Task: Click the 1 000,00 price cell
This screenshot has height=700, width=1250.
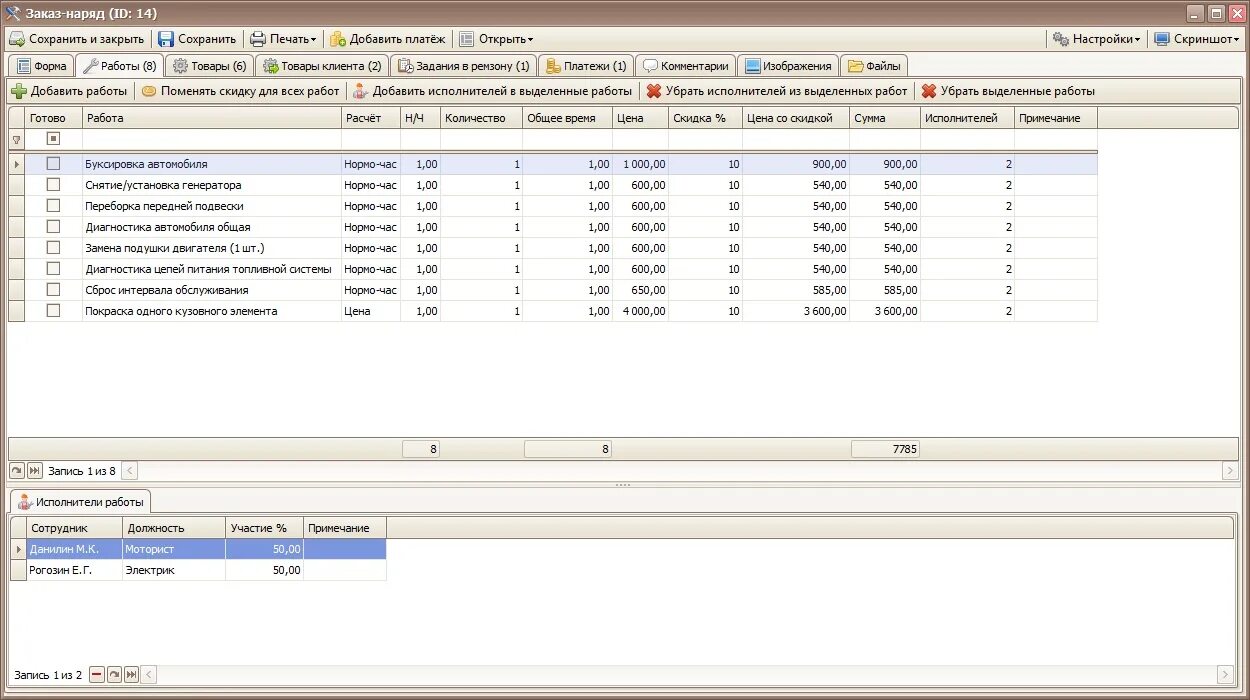Action: (641, 164)
